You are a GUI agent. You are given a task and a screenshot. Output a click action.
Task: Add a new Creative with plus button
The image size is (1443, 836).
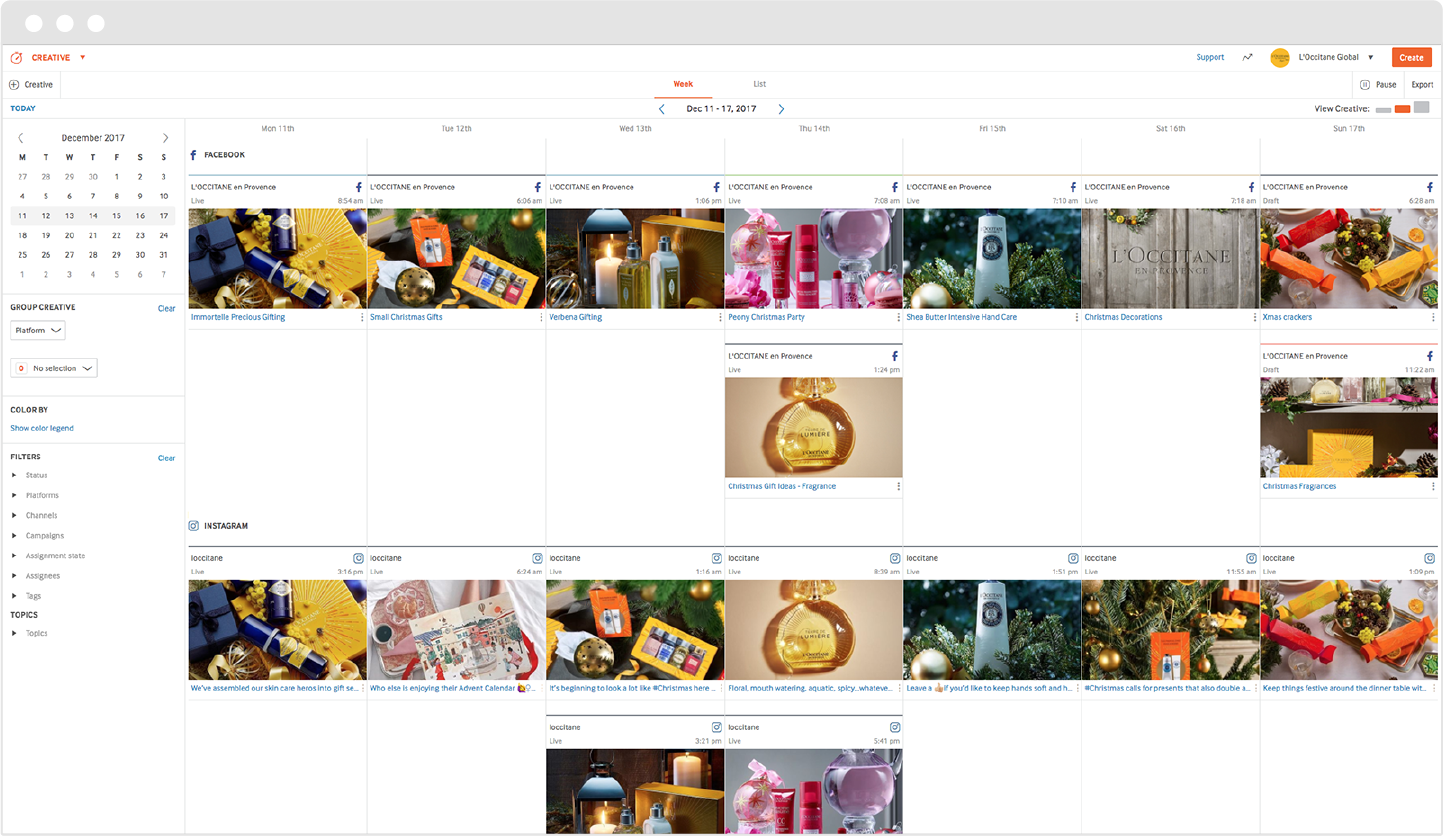coord(14,85)
